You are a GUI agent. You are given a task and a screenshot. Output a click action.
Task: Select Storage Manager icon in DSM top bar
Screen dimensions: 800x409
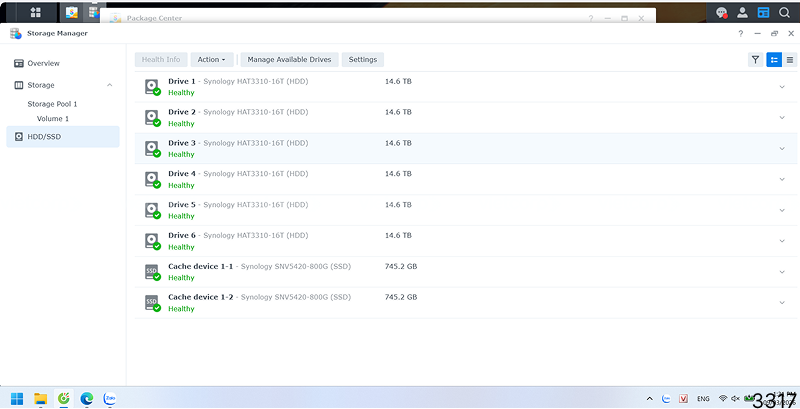(93, 12)
